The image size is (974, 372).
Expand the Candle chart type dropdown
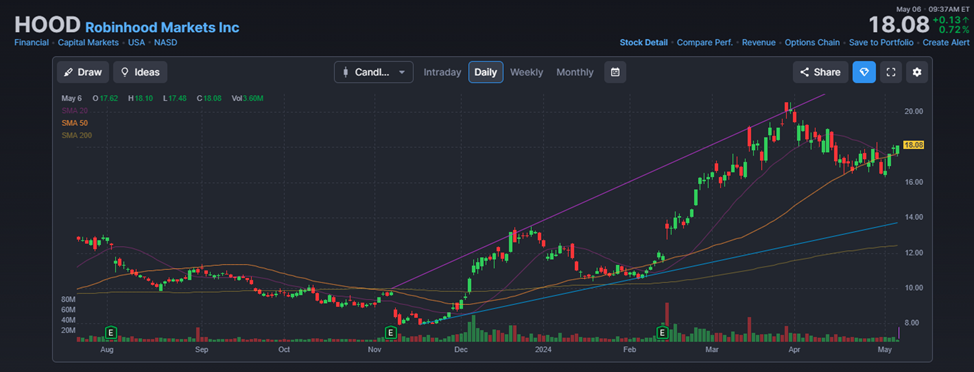point(373,72)
